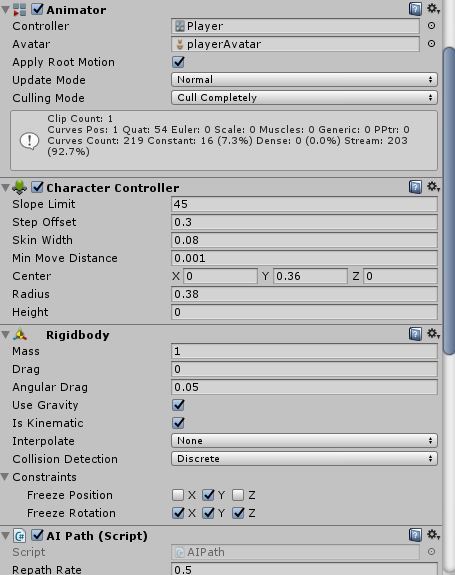Screen dimensions: 455x575
Task: Open Animator gear settings menu
Action: 433,9
